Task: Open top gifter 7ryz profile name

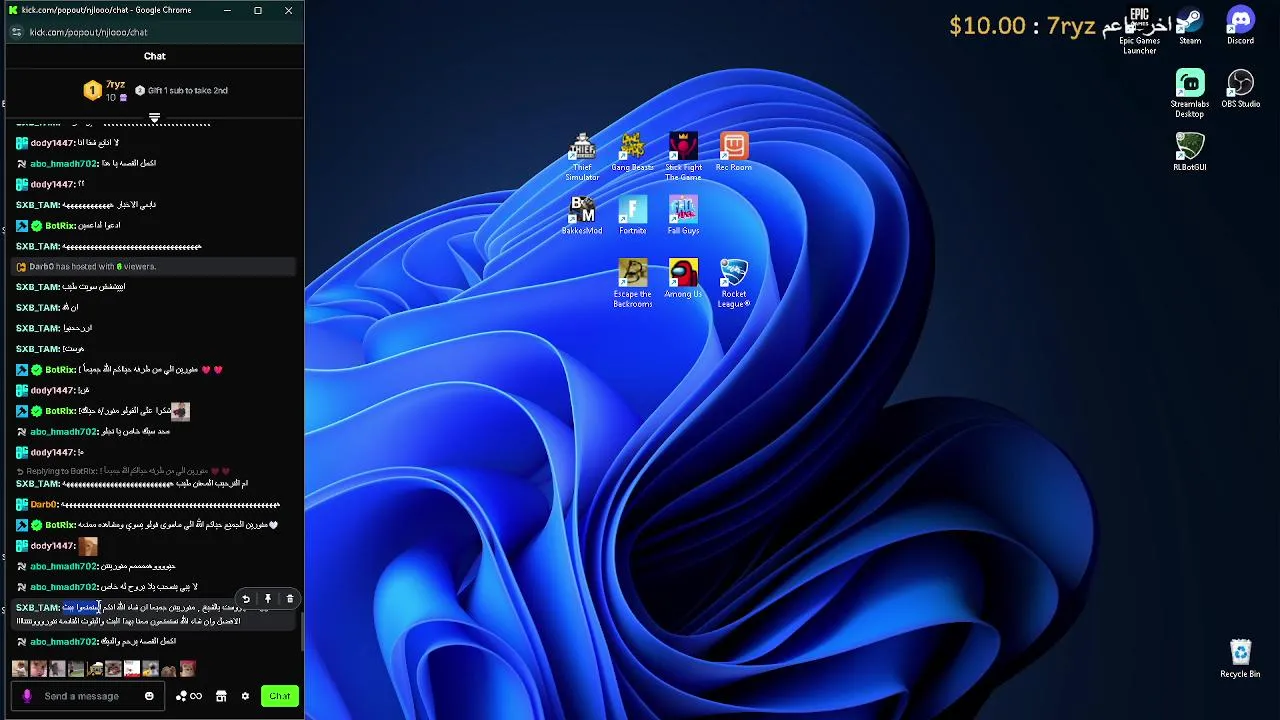Action: coord(116,85)
